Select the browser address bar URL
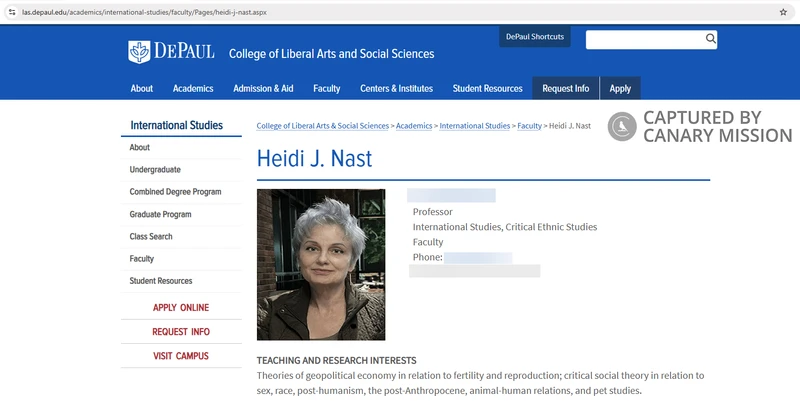800x405 pixels. (x=144, y=12)
